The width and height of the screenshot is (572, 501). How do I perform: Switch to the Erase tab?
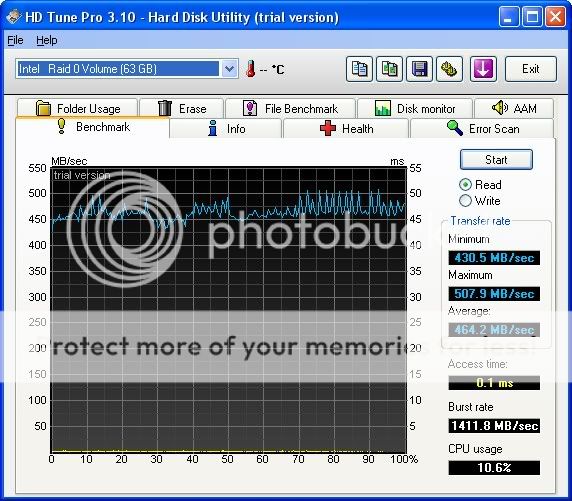pos(182,108)
